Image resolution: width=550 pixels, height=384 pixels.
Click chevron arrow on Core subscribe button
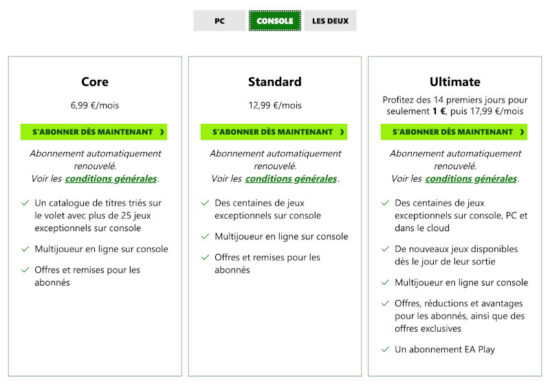pyautogui.click(x=162, y=132)
